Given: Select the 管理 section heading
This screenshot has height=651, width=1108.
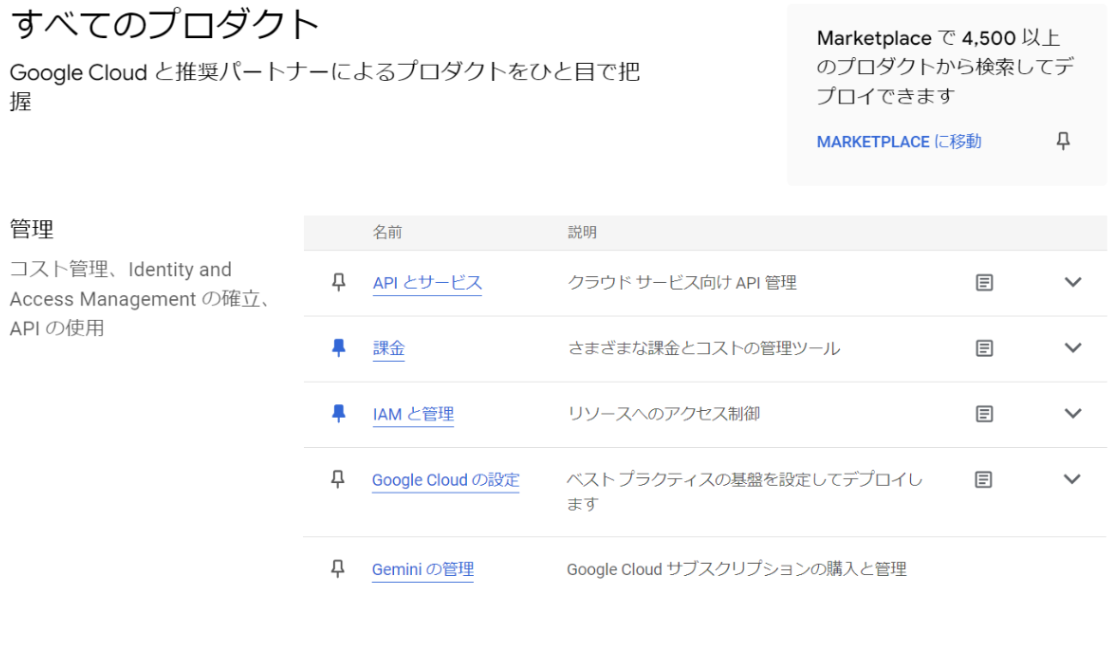Looking at the screenshot, I should (x=32, y=229).
